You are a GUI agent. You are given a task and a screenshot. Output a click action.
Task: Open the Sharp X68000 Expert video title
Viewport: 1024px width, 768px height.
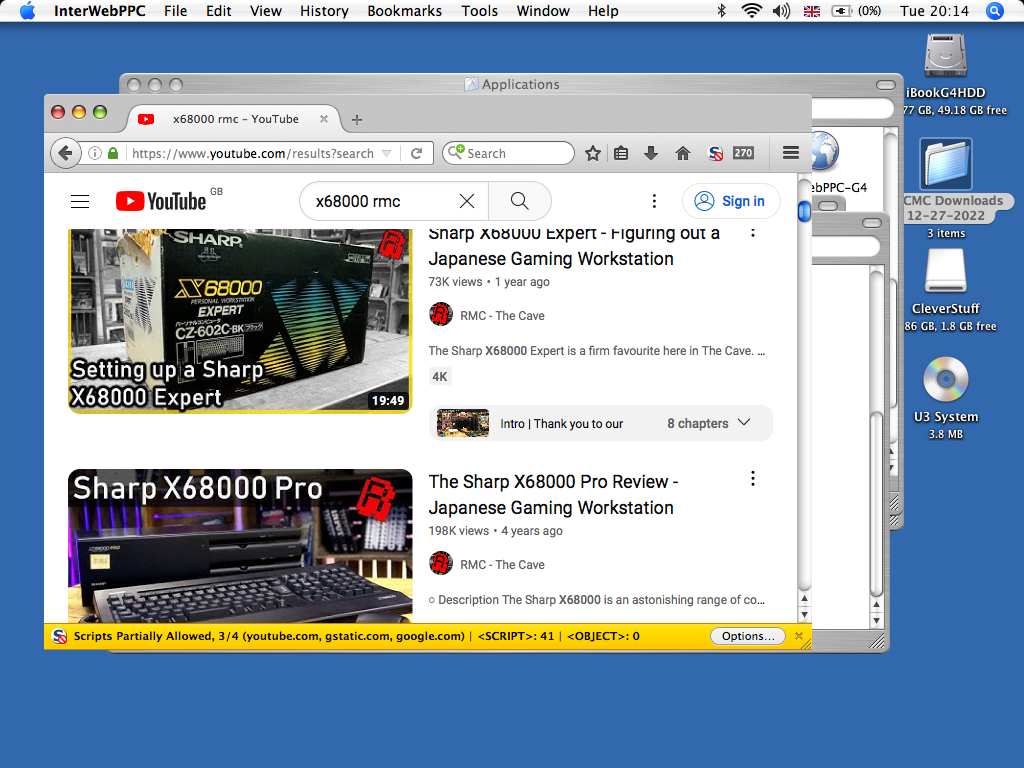(575, 246)
